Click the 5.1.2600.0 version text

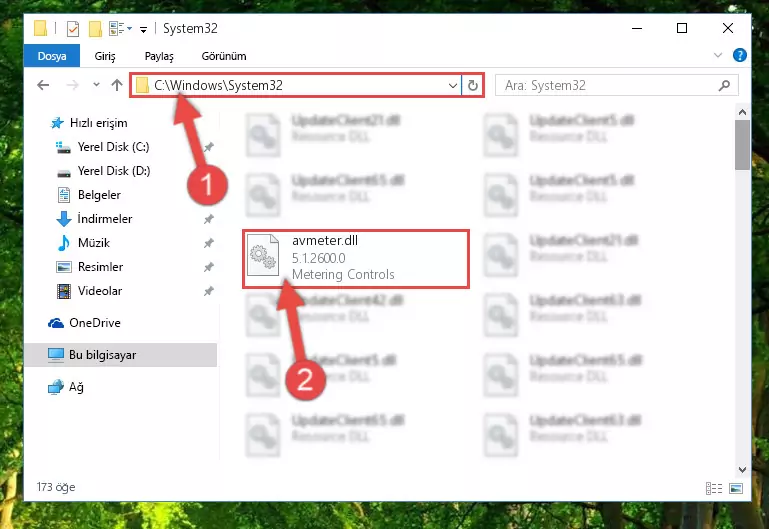click(x=318, y=258)
